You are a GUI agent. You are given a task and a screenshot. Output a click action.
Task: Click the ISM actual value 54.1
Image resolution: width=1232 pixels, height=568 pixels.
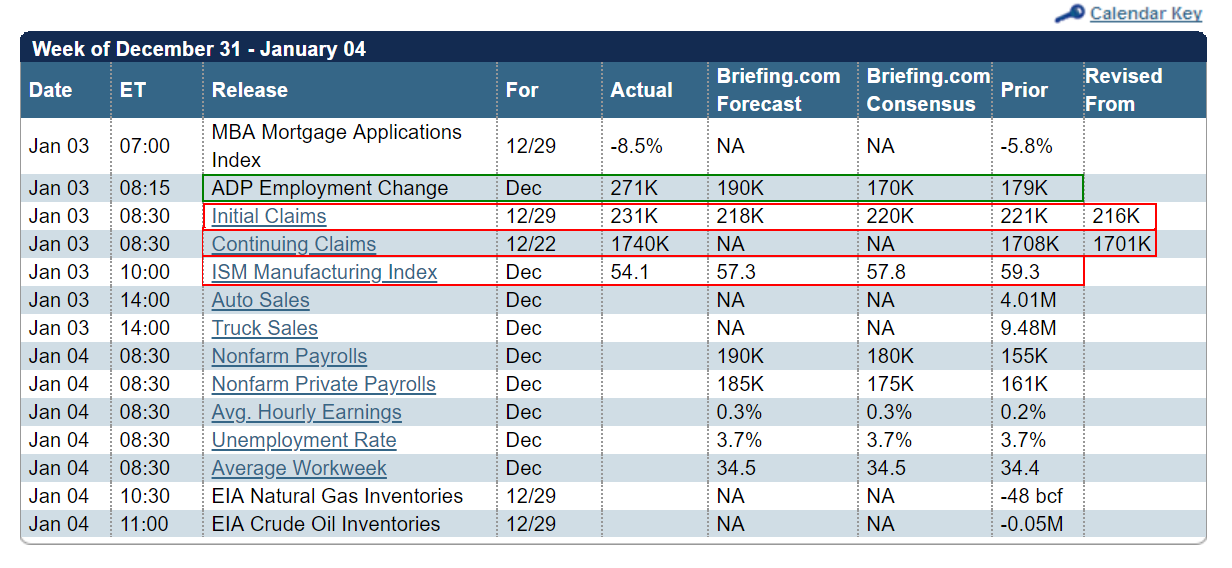[629, 272]
